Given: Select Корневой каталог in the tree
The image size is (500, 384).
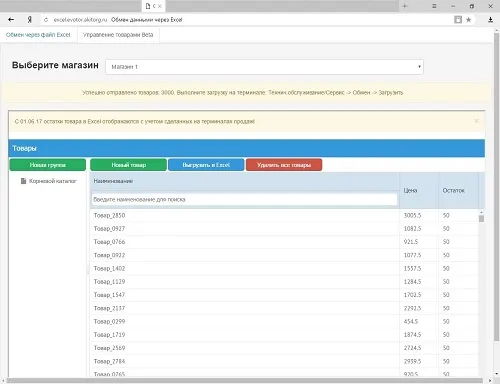Looking at the screenshot, I should point(53,181).
